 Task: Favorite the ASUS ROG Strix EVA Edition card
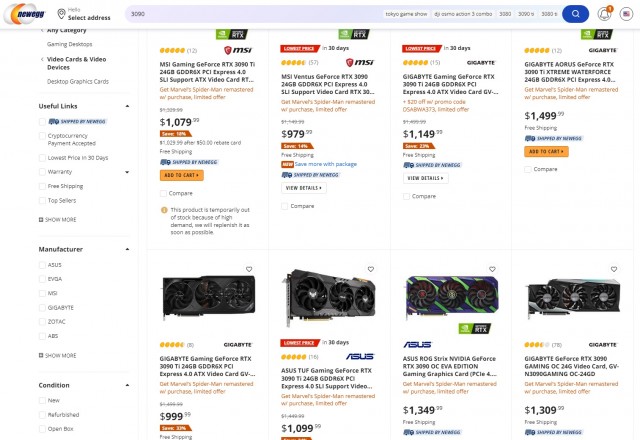(x=492, y=269)
